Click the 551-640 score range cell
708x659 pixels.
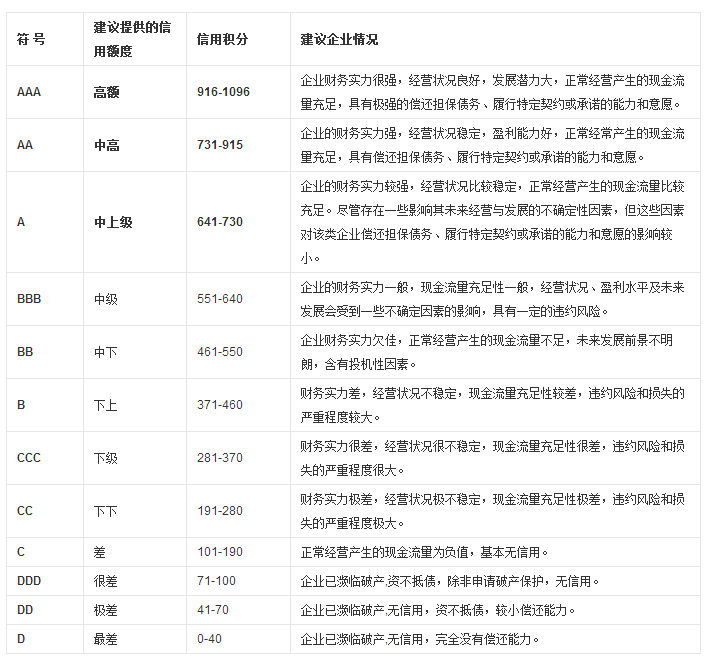220,298
